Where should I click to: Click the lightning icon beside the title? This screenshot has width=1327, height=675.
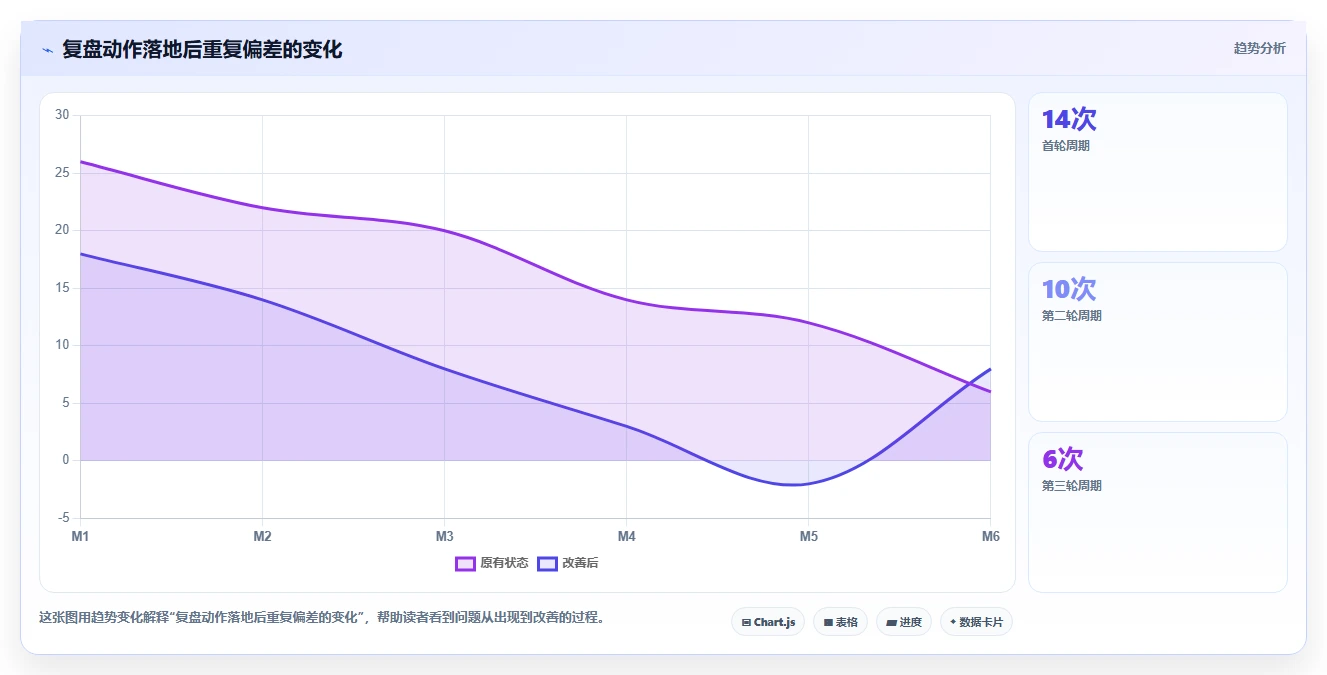point(47,50)
